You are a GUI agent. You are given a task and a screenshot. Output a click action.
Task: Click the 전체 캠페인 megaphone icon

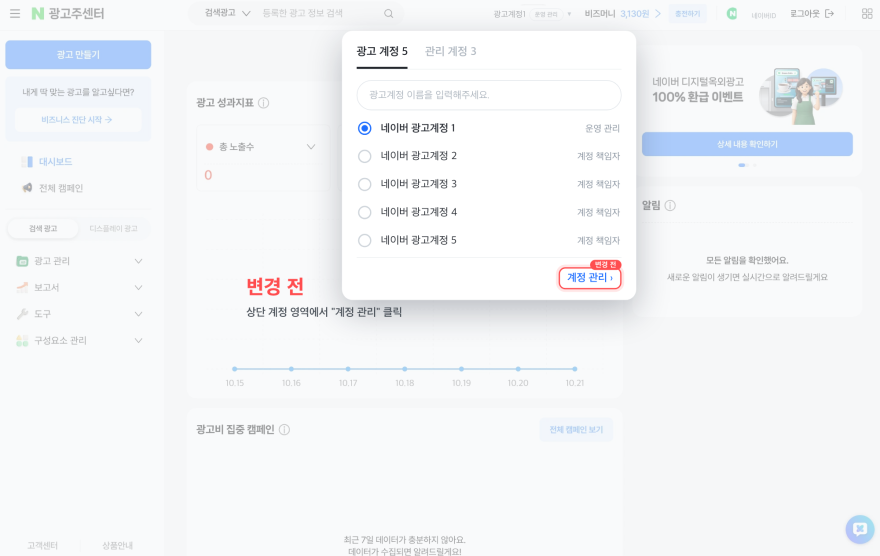27,188
